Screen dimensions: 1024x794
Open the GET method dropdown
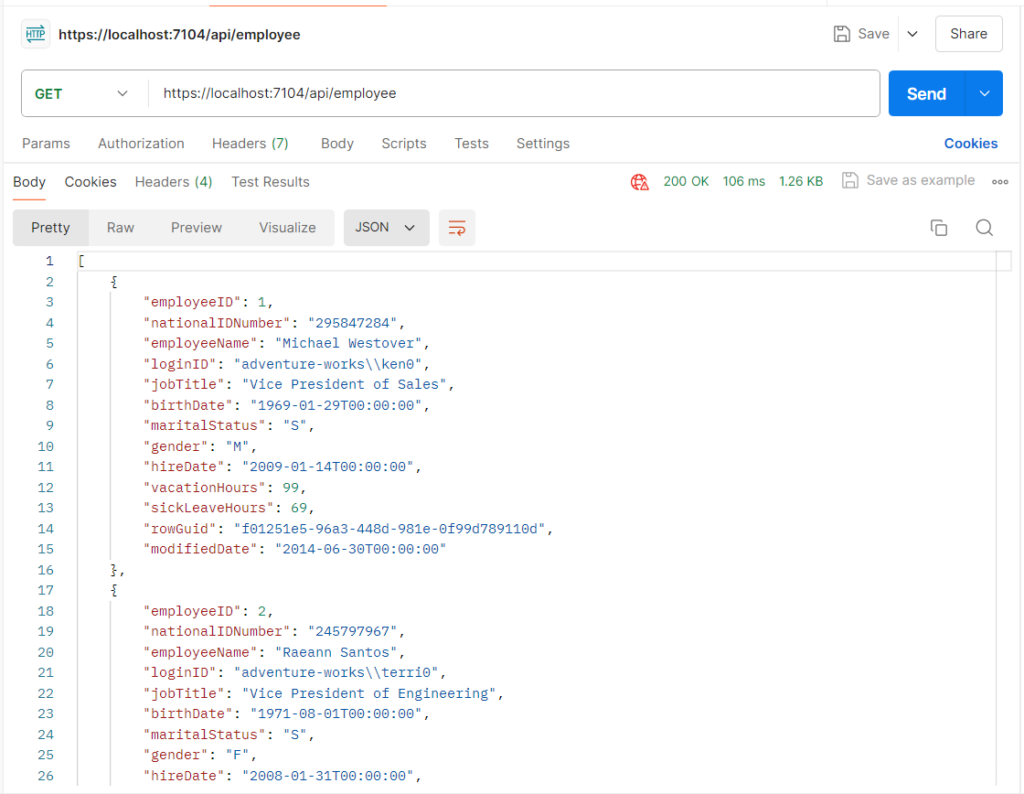82,93
